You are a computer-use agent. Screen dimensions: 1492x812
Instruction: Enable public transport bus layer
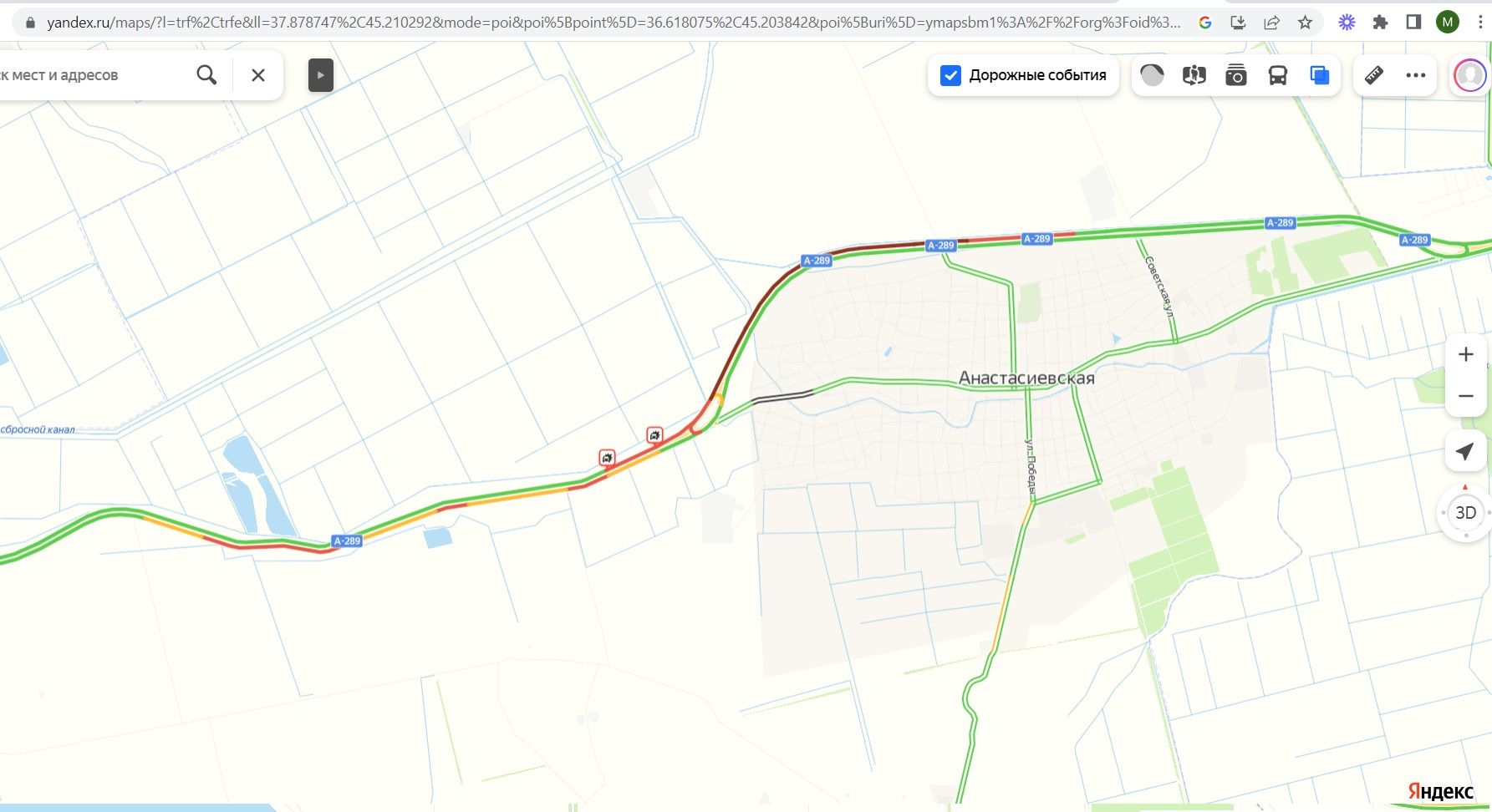1278,75
